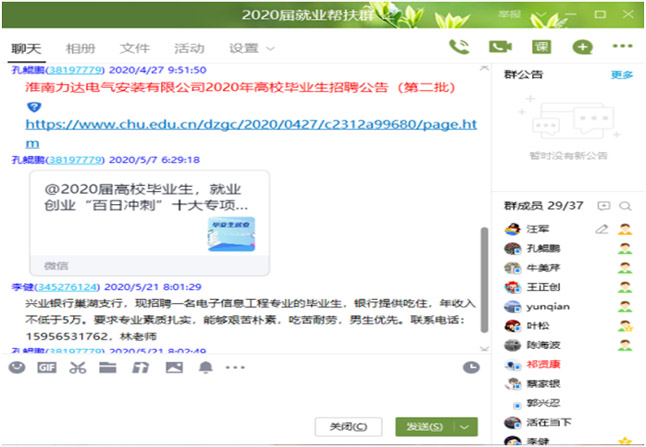Expand the 设置 dropdown tab

click(x=251, y=48)
